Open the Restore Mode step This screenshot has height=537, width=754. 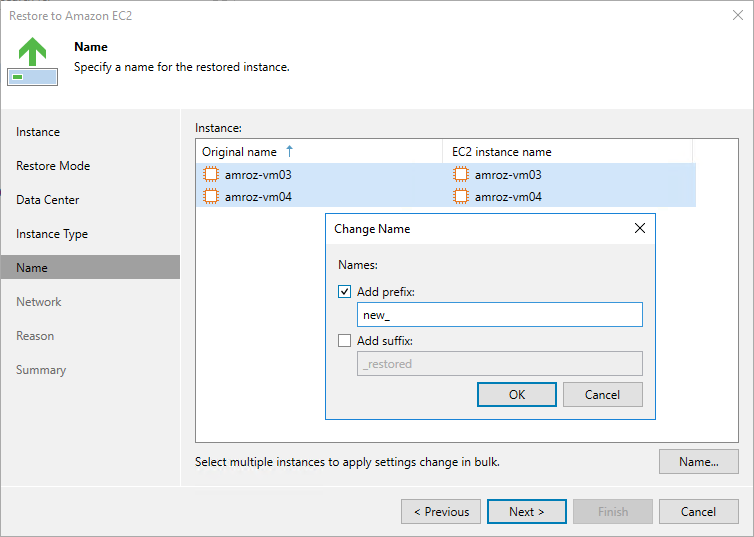coord(53,166)
